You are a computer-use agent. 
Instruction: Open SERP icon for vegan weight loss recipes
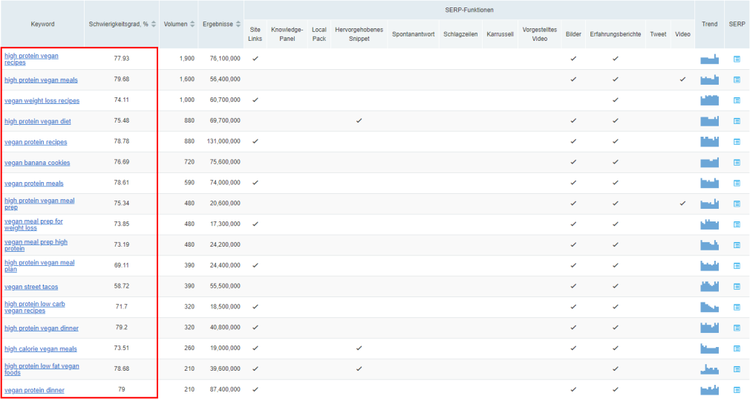pyautogui.click(x=737, y=100)
